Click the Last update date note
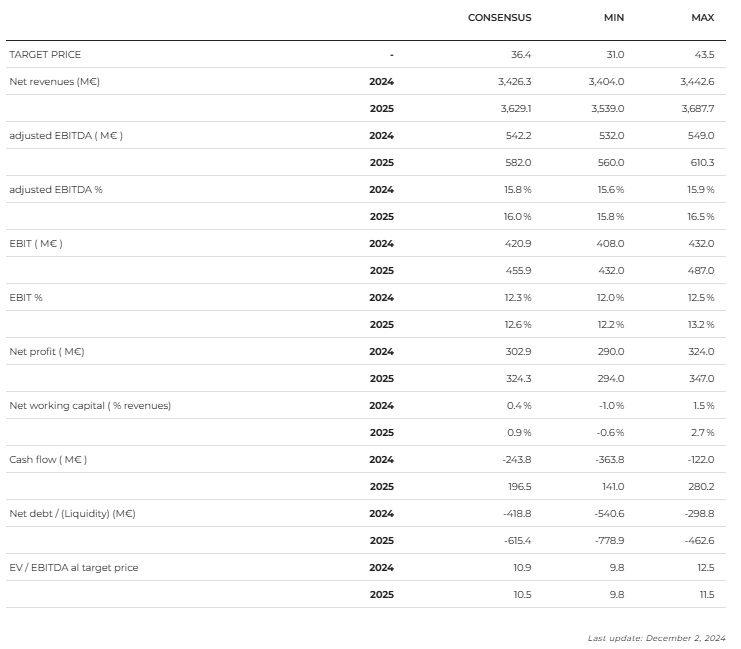Viewport: 741px width, 649px height. coord(657,637)
